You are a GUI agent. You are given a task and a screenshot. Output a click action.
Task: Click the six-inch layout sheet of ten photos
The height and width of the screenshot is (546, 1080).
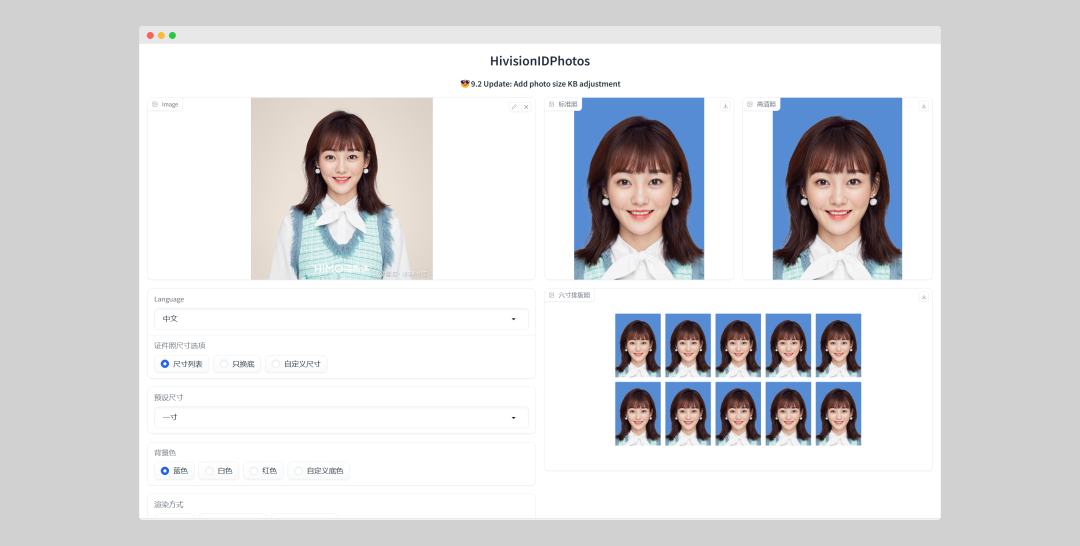click(x=738, y=379)
